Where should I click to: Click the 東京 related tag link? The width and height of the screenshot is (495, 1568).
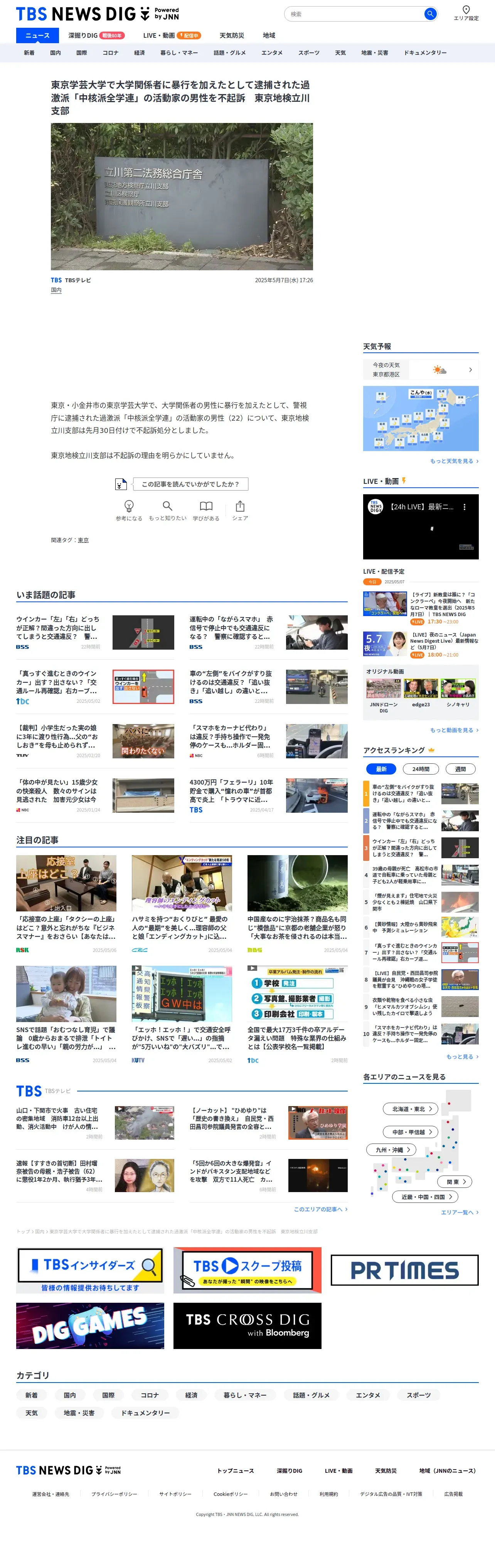83,540
